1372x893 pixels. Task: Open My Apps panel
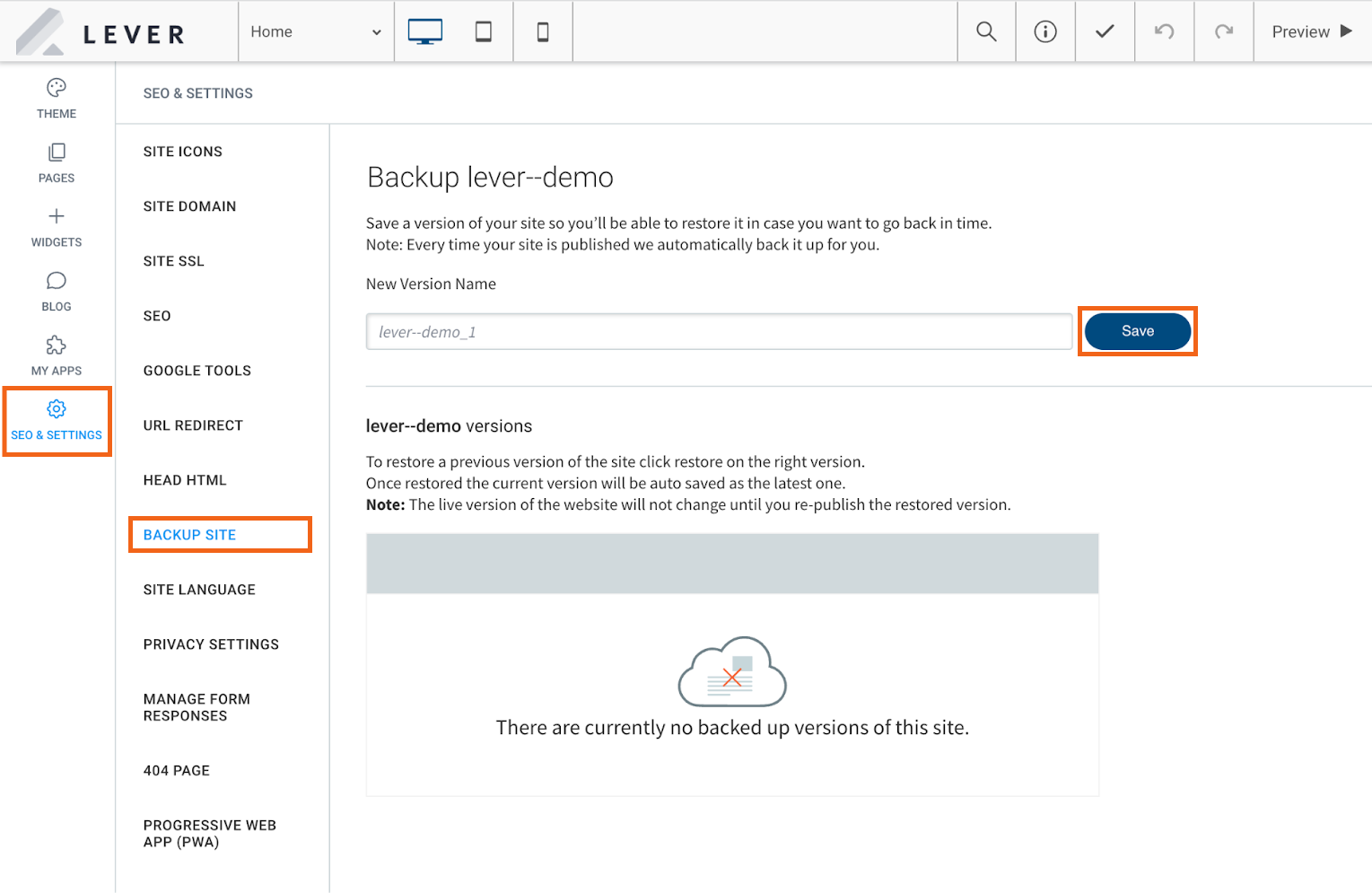(57, 356)
